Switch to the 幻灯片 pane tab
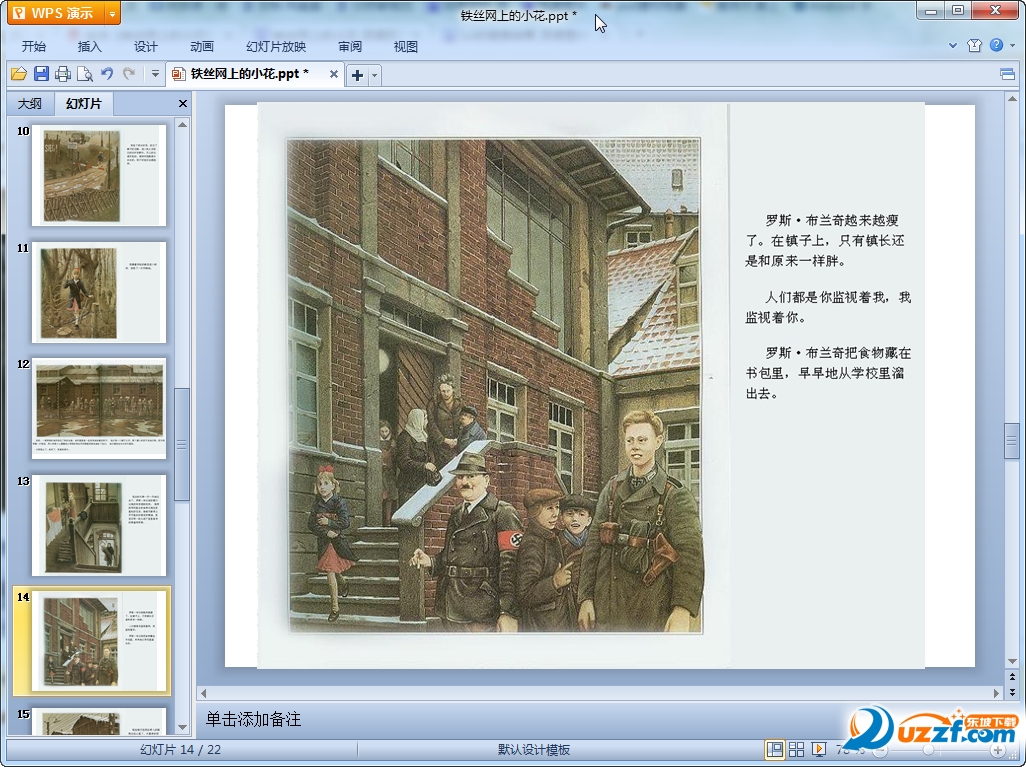This screenshot has height=767, width=1026. (84, 103)
